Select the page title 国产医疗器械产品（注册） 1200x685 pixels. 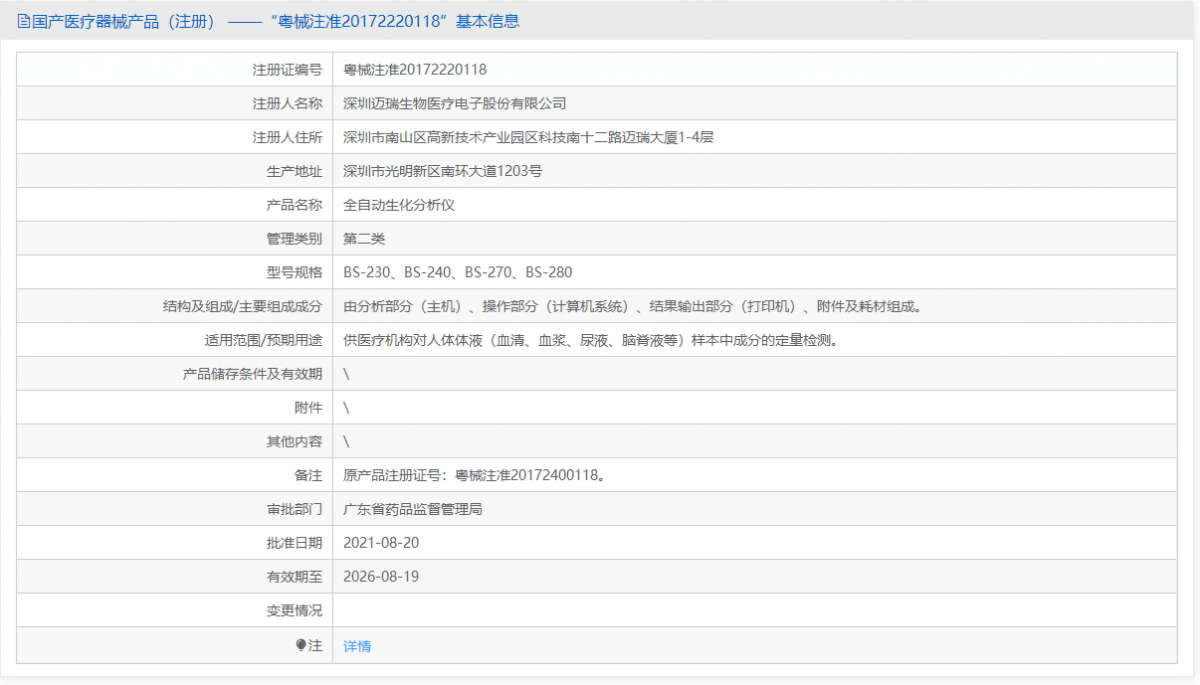point(124,21)
